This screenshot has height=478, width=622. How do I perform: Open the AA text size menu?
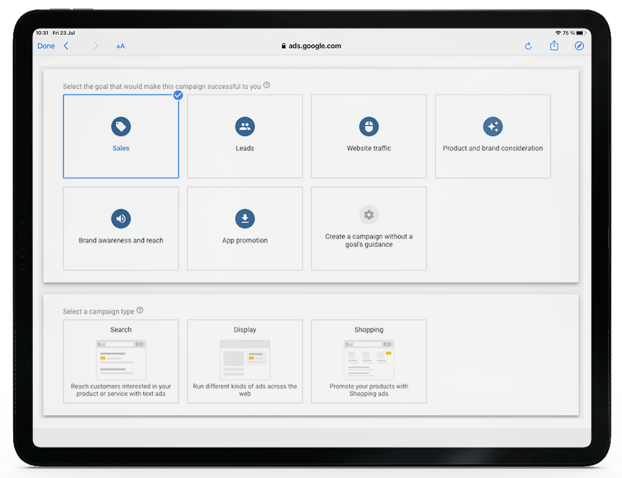tap(121, 46)
